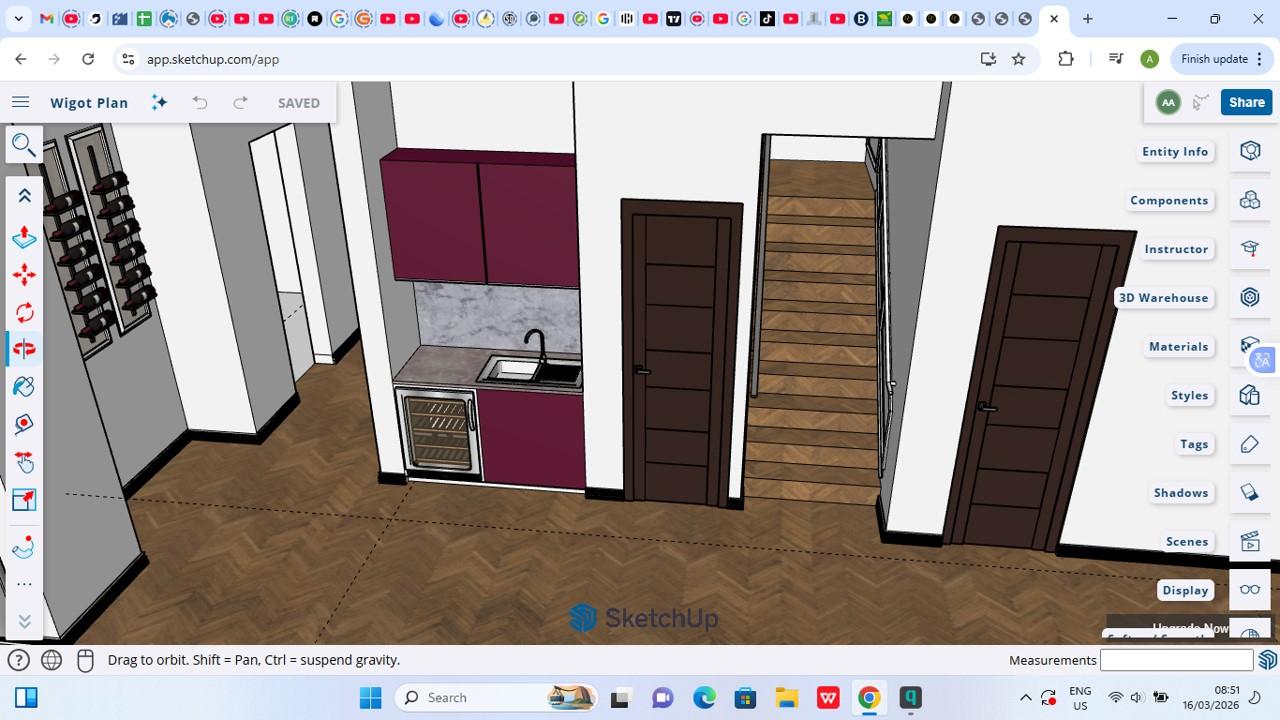1280x720 pixels.
Task: Collapse the left toolbar with up chevrons
Action: pos(24,196)
